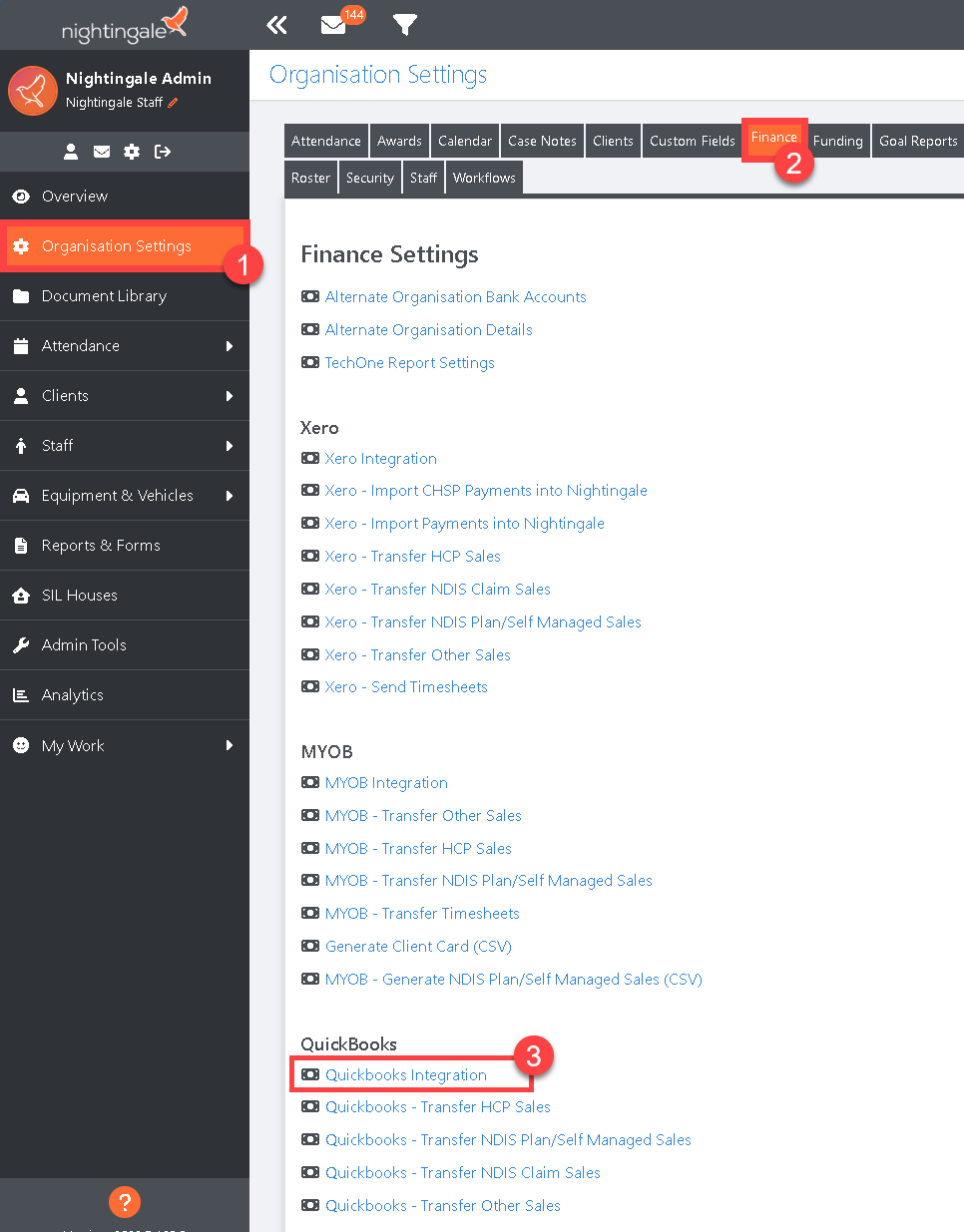
Task: Switch to the Goal Reports tab
Action: [918, 141]
